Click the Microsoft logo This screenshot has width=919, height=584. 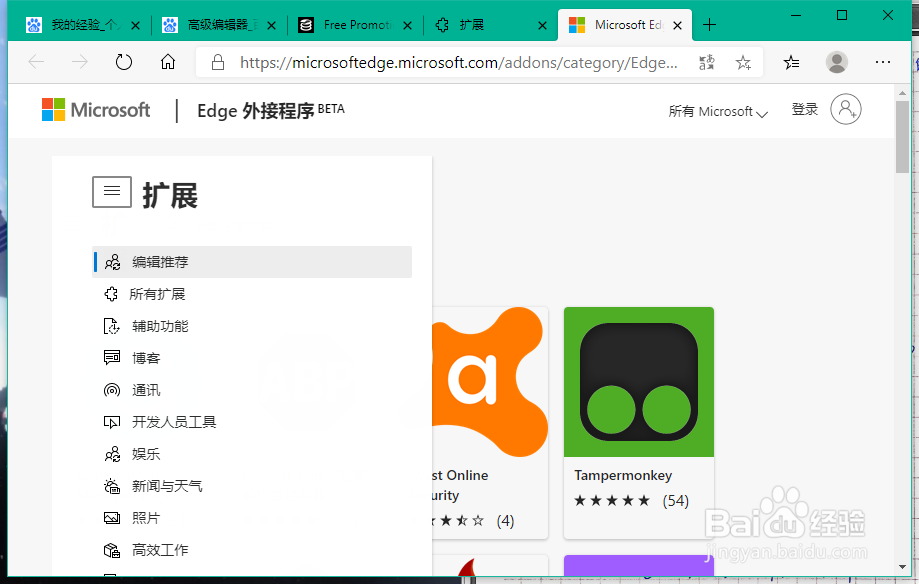[x=96, y=110]
